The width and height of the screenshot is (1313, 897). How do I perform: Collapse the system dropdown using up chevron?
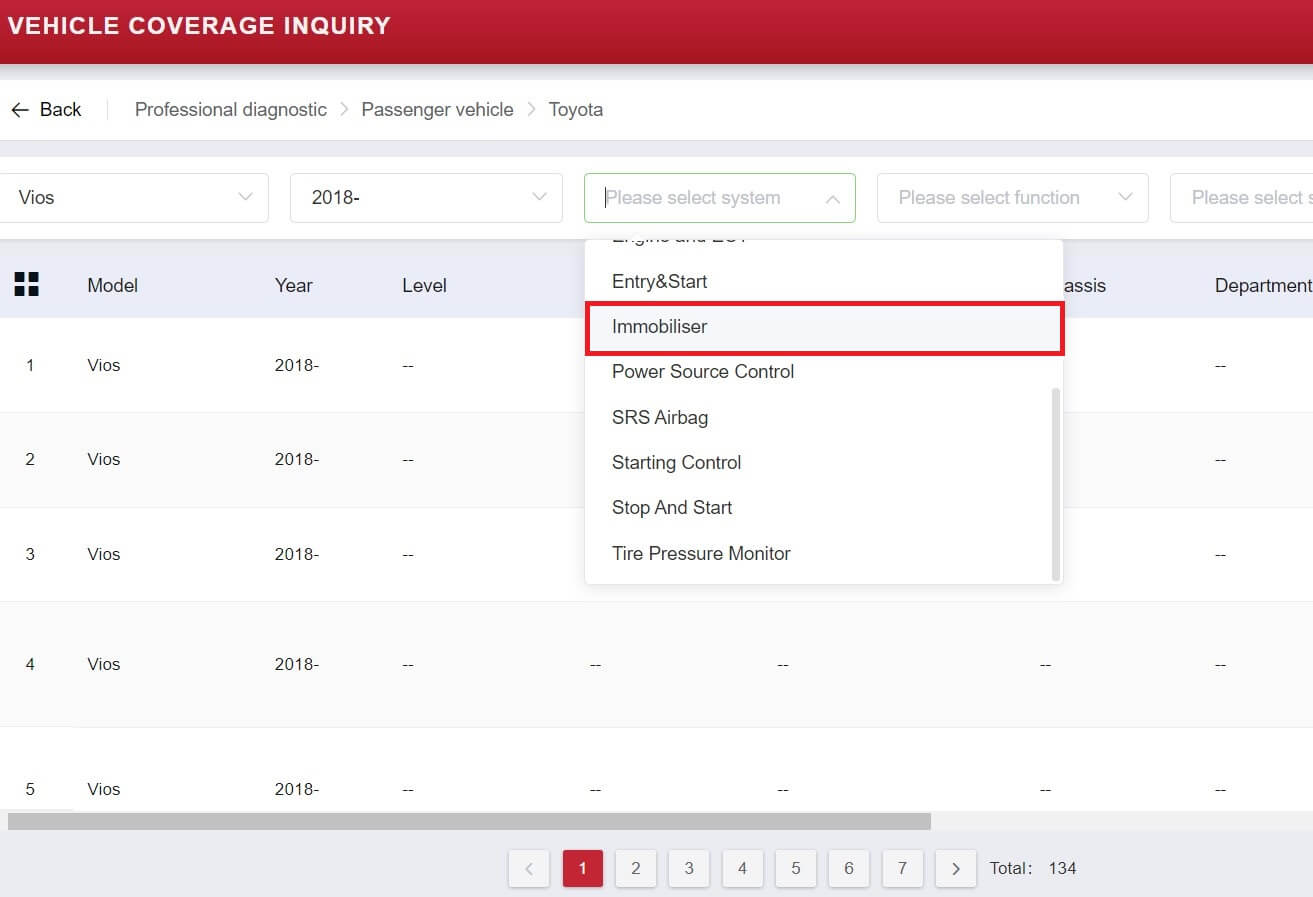(832, 198)
